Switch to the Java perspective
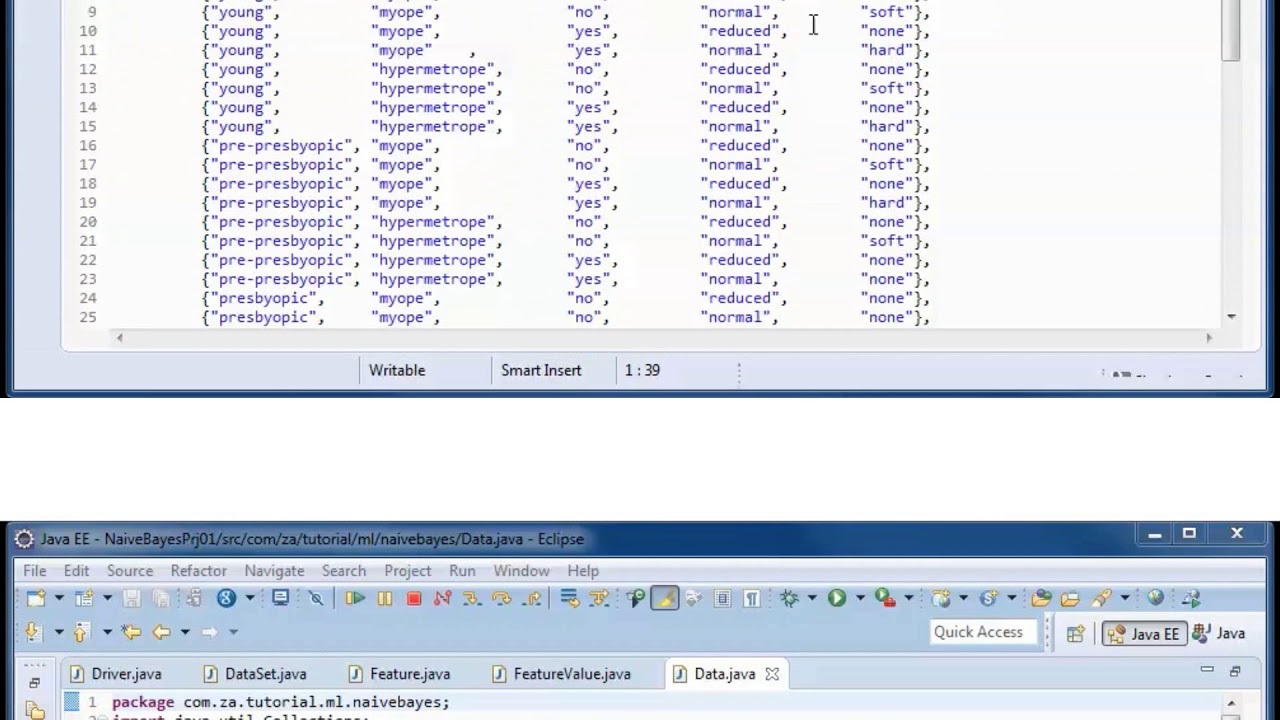1280x720 pixels. pyautogui.click(x=1219, y=633)
